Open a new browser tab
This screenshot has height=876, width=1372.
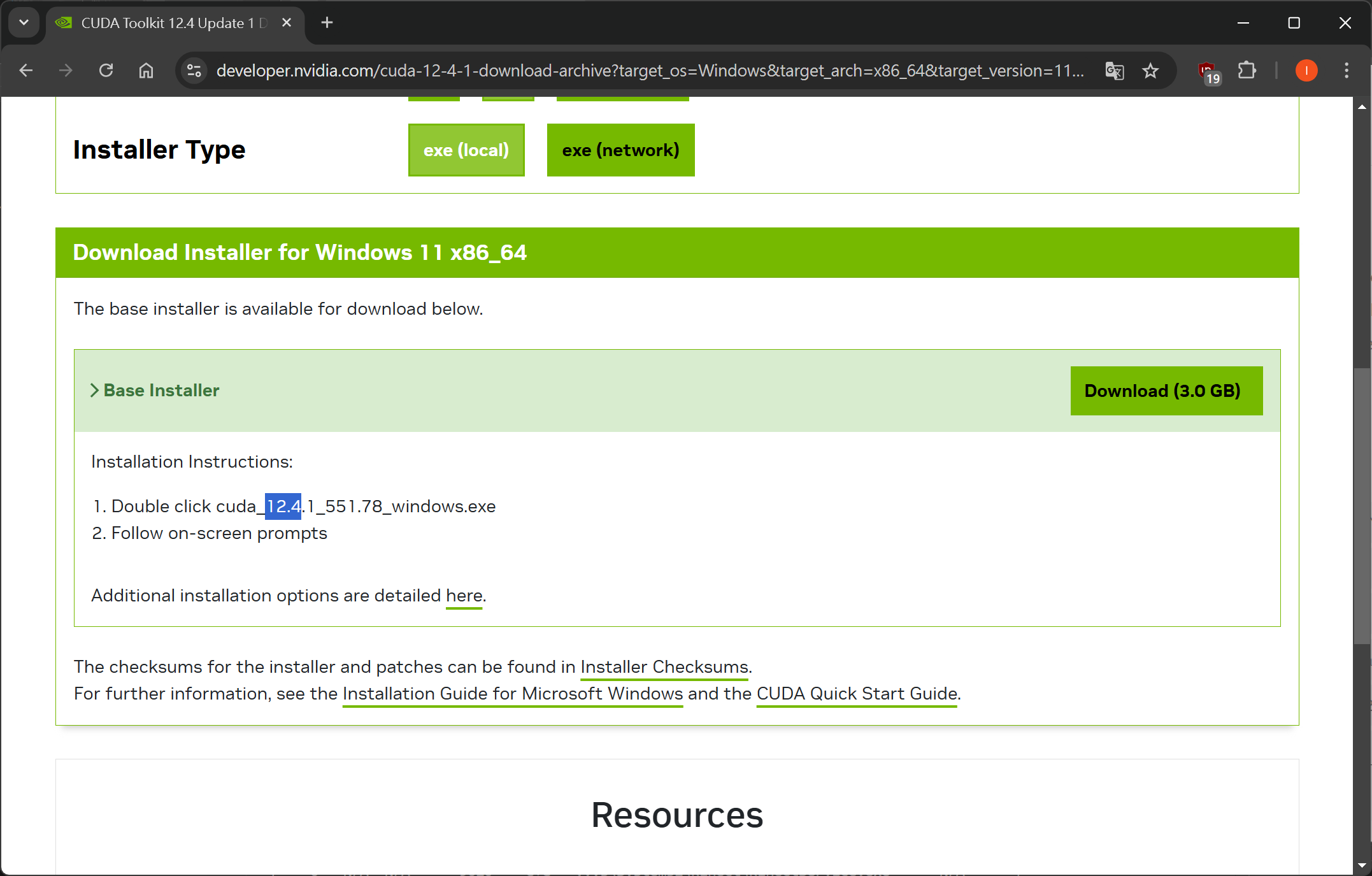327,23
